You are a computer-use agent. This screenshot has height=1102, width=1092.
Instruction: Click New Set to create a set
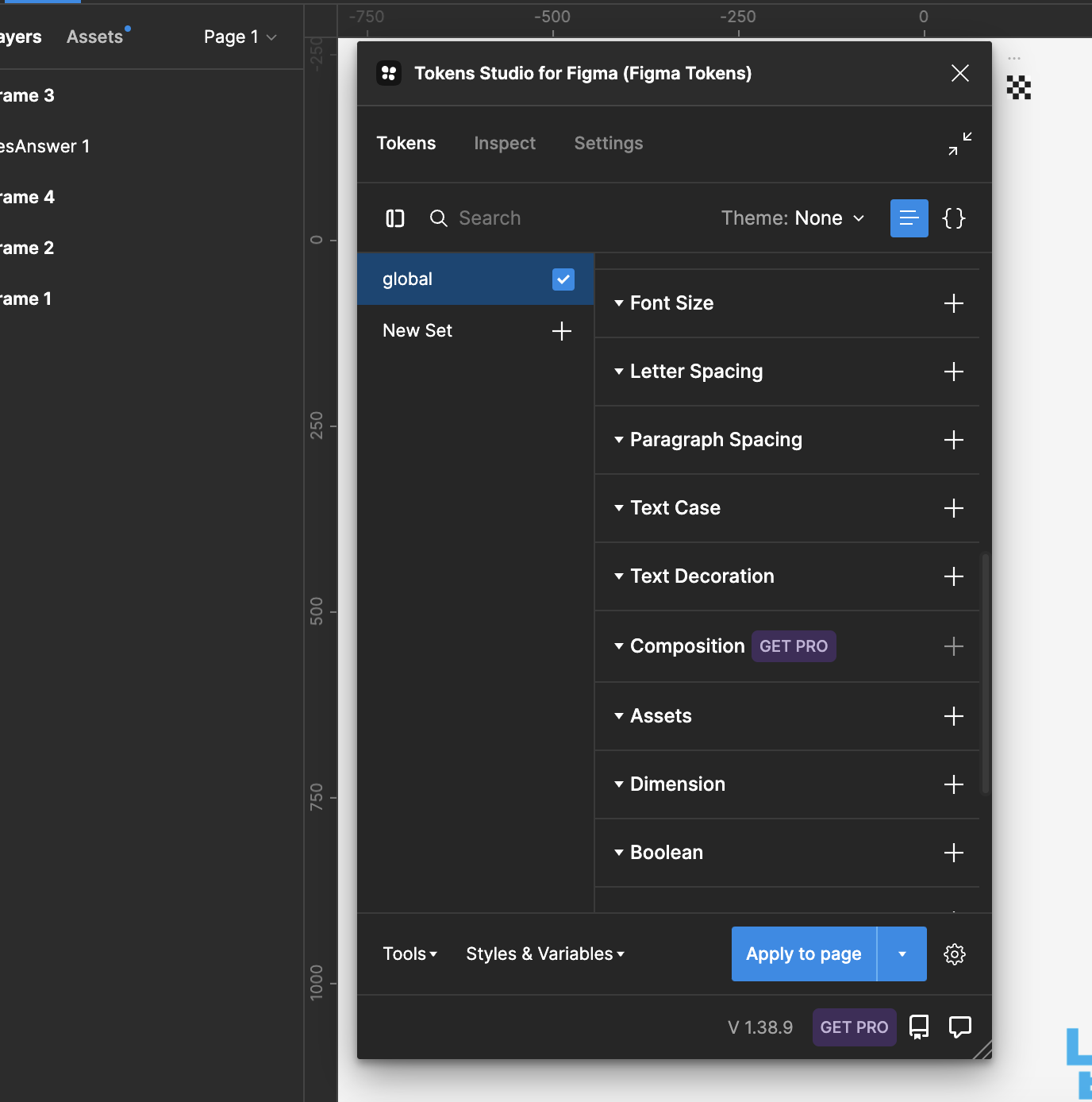[417, 331]
